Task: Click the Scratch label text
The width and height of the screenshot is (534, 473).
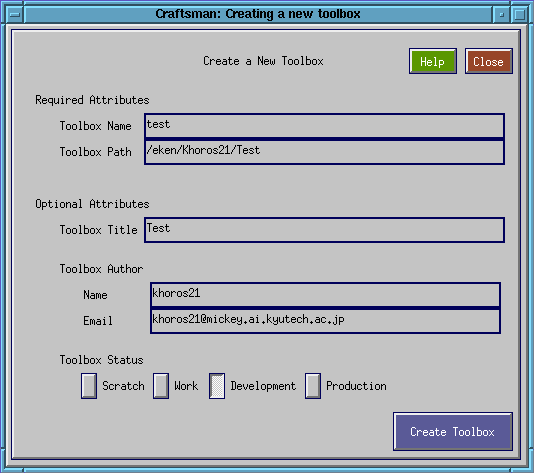Action: tap(123, 386)
